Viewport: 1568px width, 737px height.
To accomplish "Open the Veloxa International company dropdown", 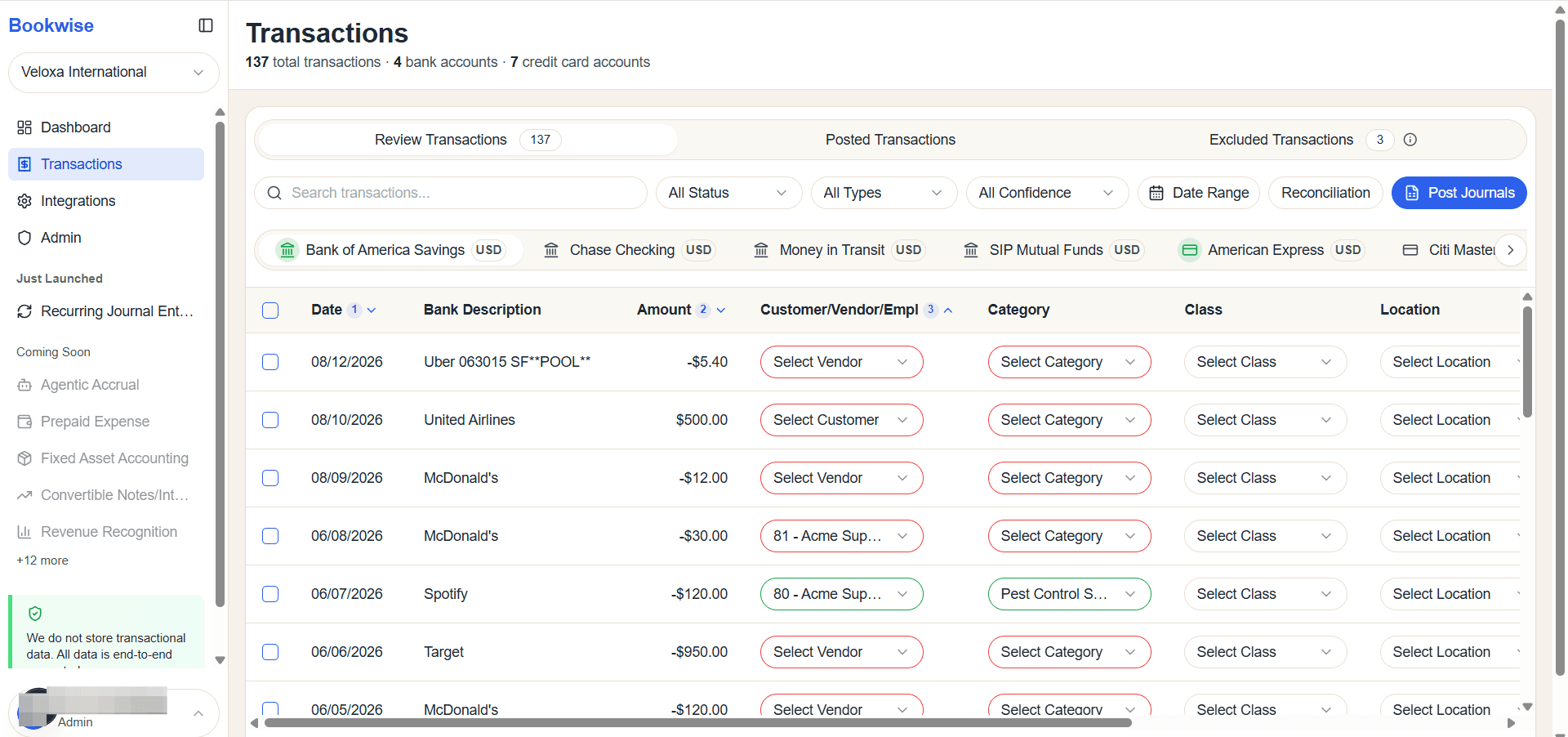I will pos(114,73).
